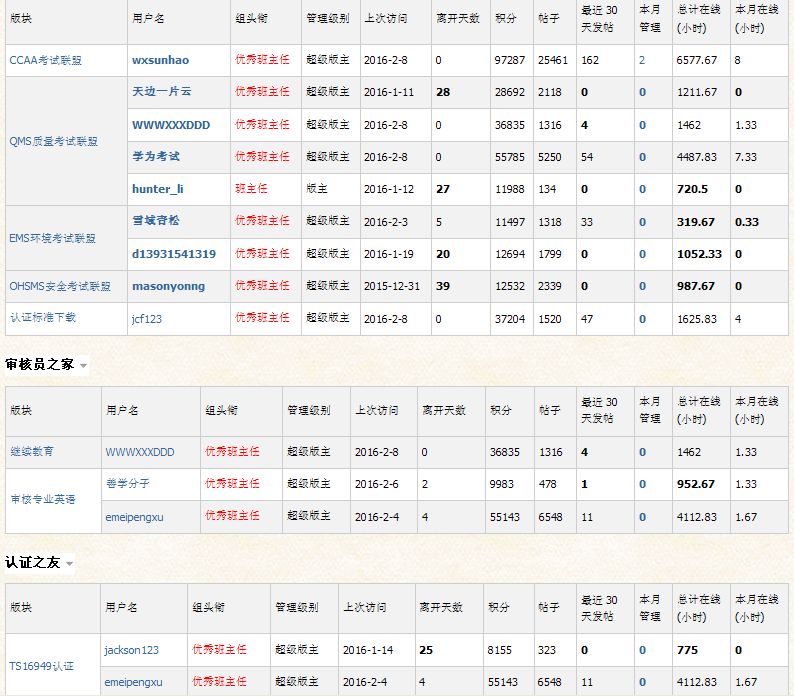View user 天边一片云 profile
Viewport: 794px width, 697px height.
(x=162, y=92)
